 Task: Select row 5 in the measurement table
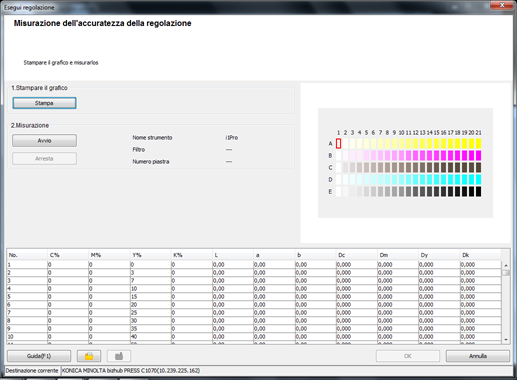click(254, 297)
